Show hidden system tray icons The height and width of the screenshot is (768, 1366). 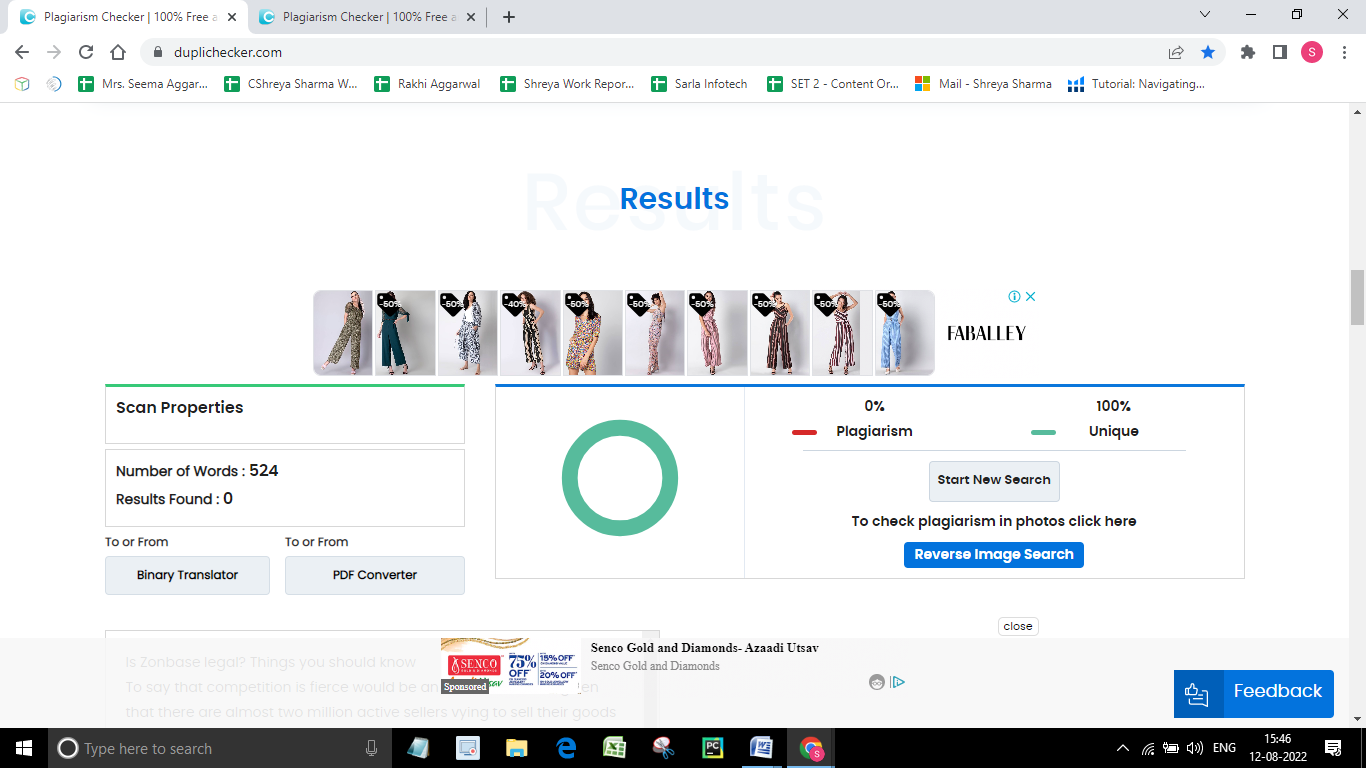point(1123,748)
